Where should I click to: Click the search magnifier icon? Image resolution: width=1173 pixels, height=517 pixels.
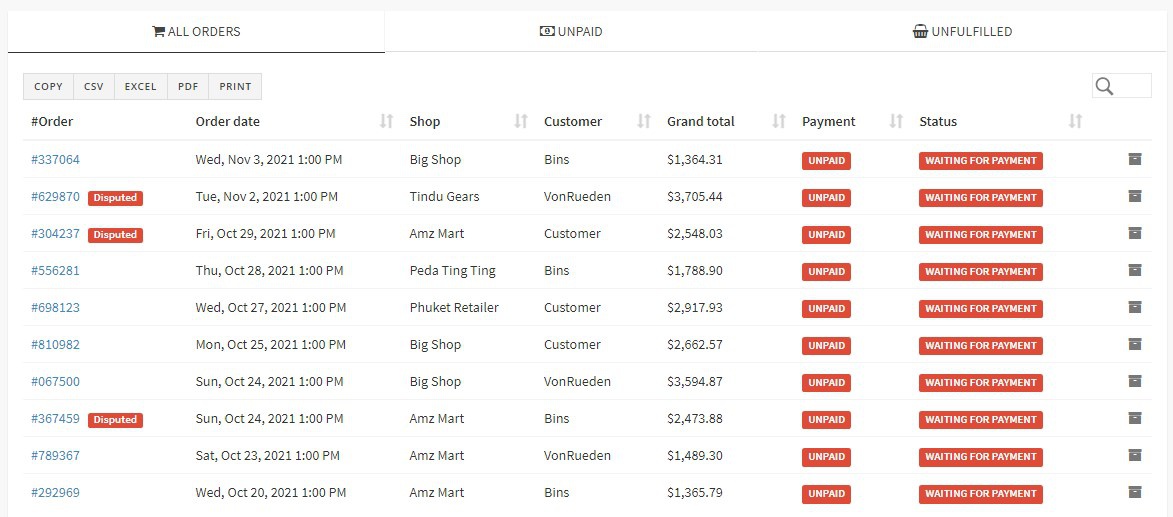[x=1104, y=87]
